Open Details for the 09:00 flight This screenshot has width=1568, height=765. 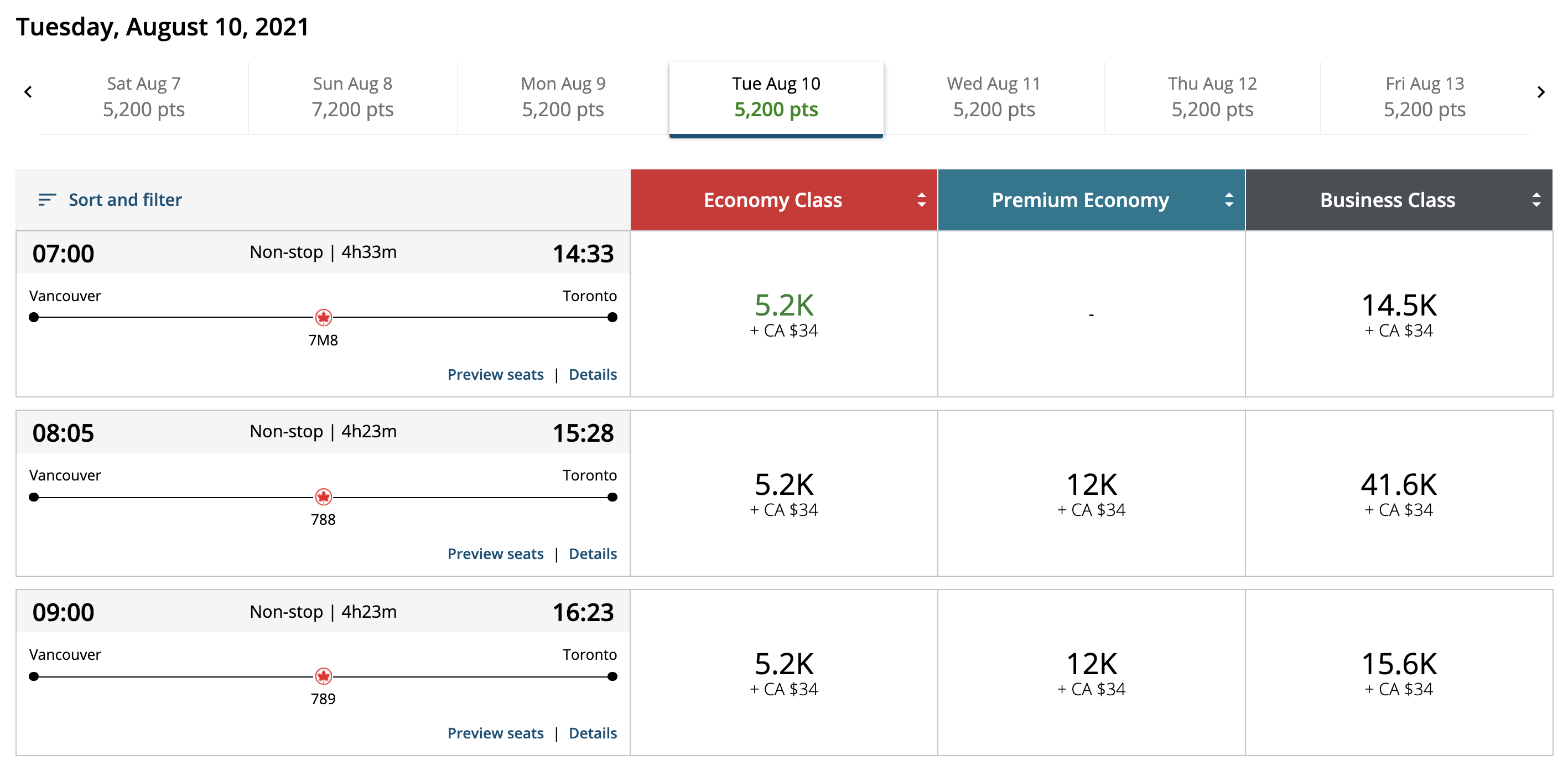click(592, 733)
